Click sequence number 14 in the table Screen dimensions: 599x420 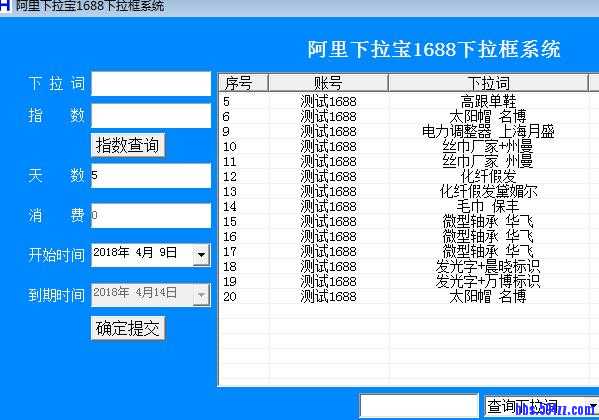click(x=230, y=207)
